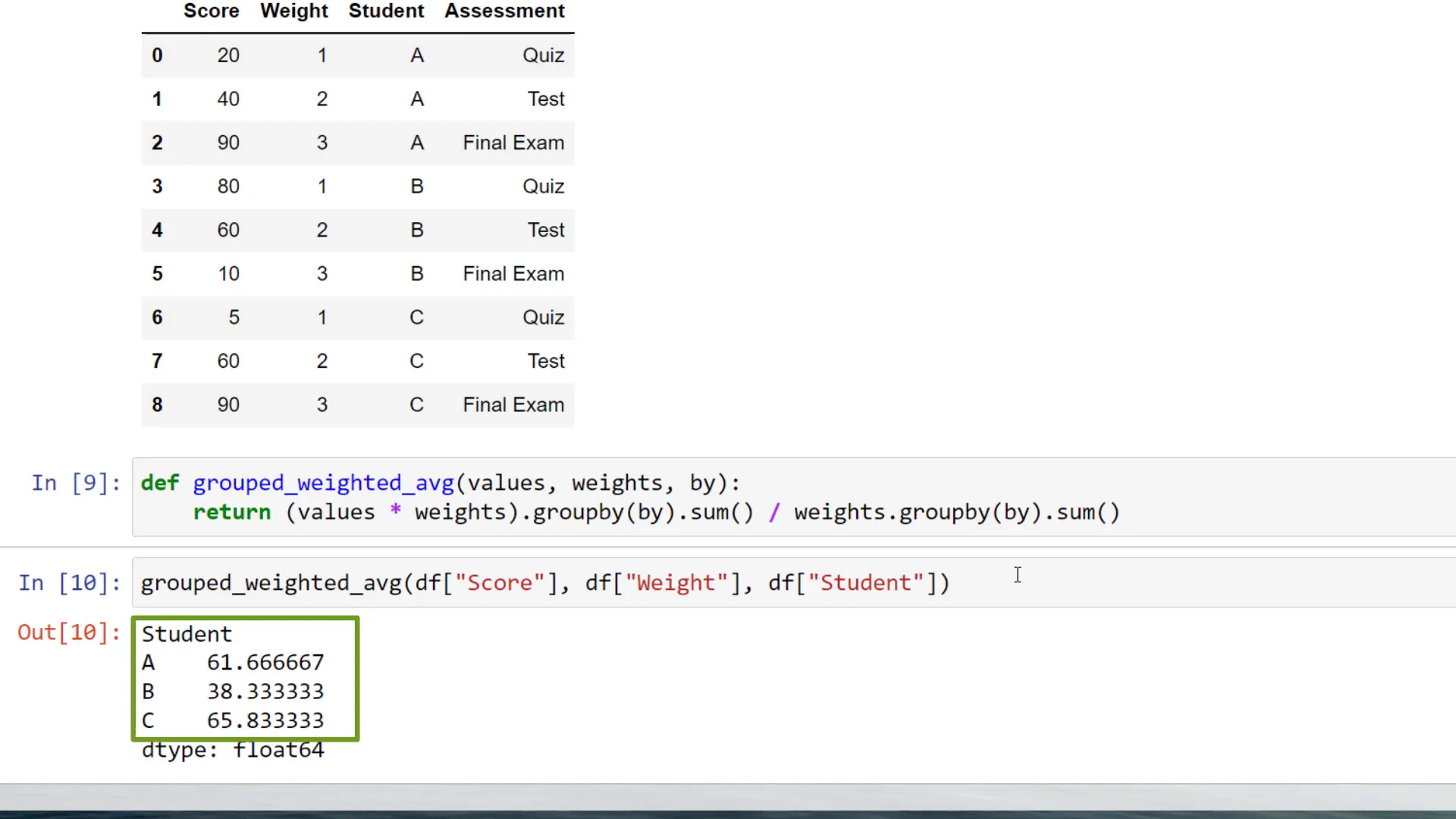Click the In [9] cell prompt label
This screenshot has height=819, width=1456.
(75, 483)
